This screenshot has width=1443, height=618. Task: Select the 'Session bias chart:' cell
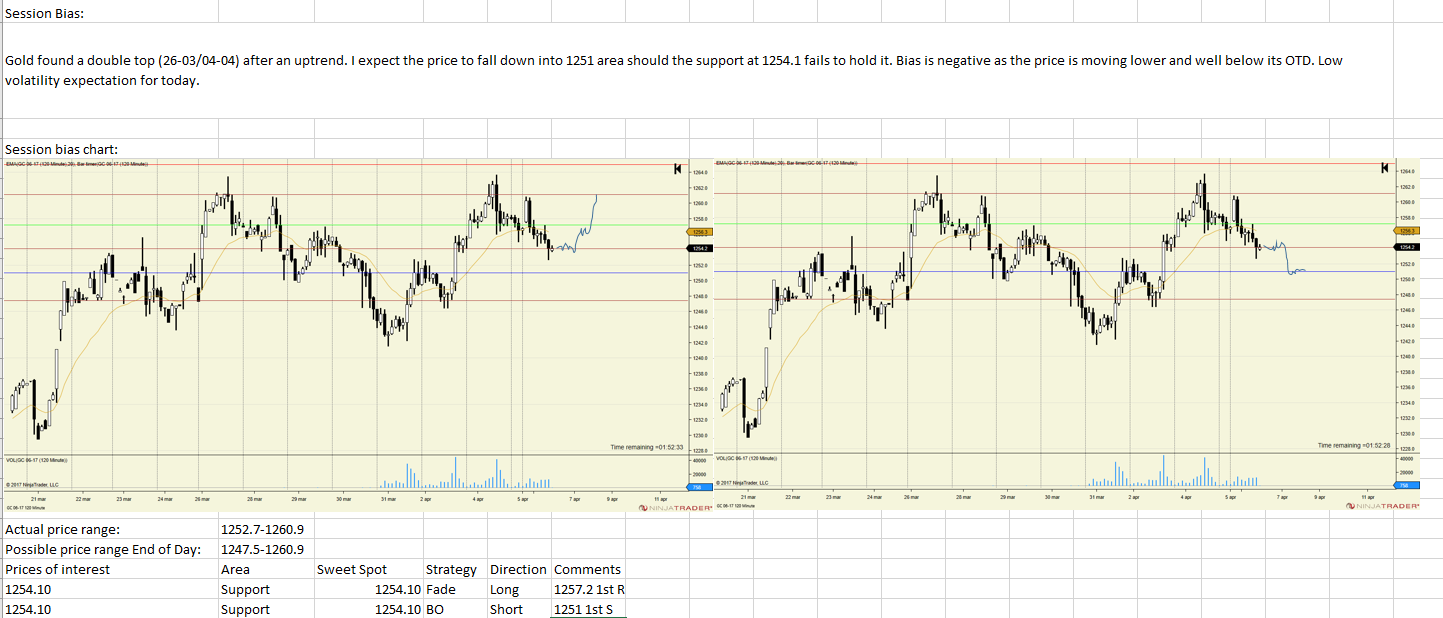(x=110, y=149)
